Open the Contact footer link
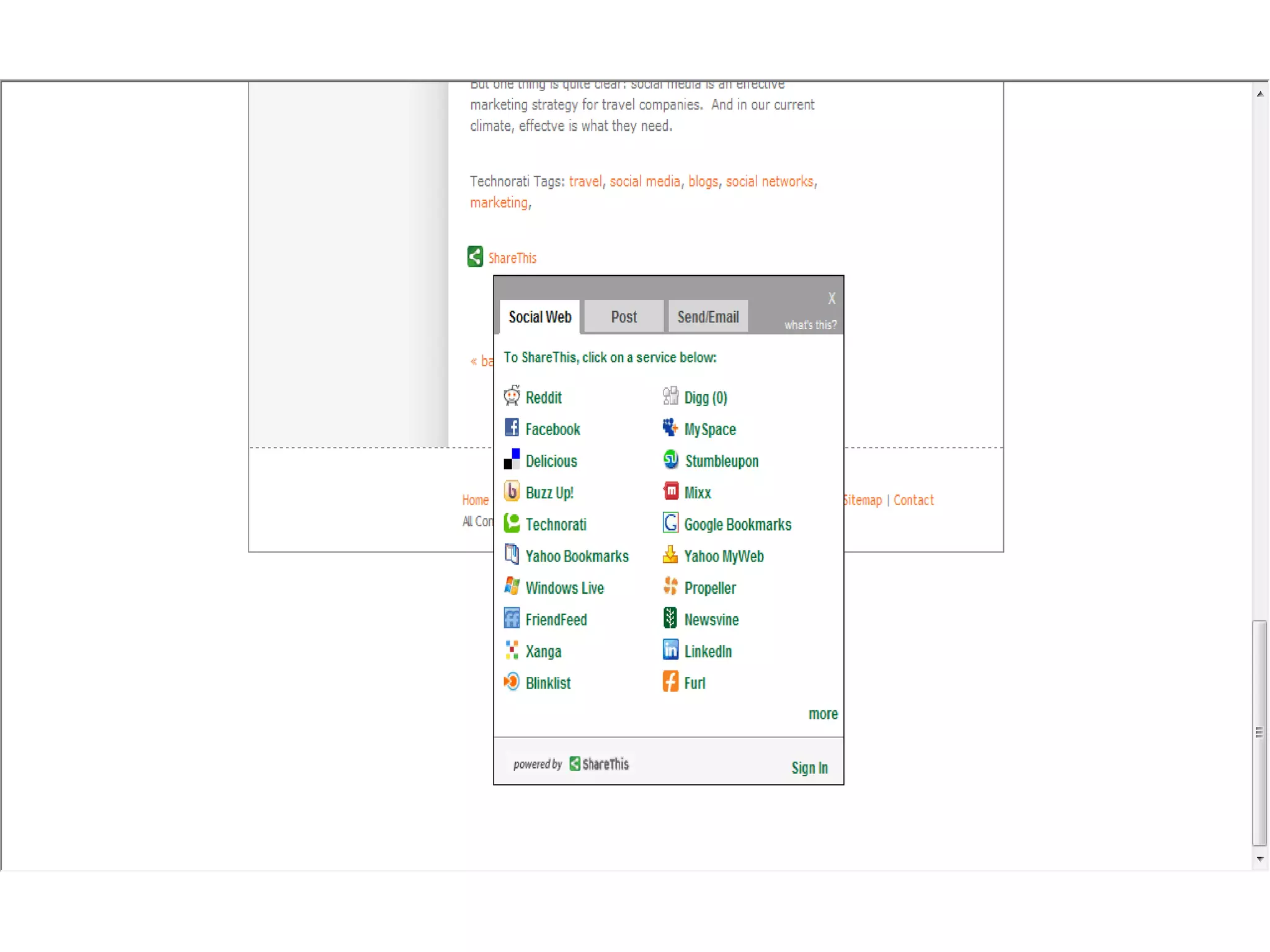Image resolution: width=1270 pixels, height=952 pixels. [x=913, y=500]
